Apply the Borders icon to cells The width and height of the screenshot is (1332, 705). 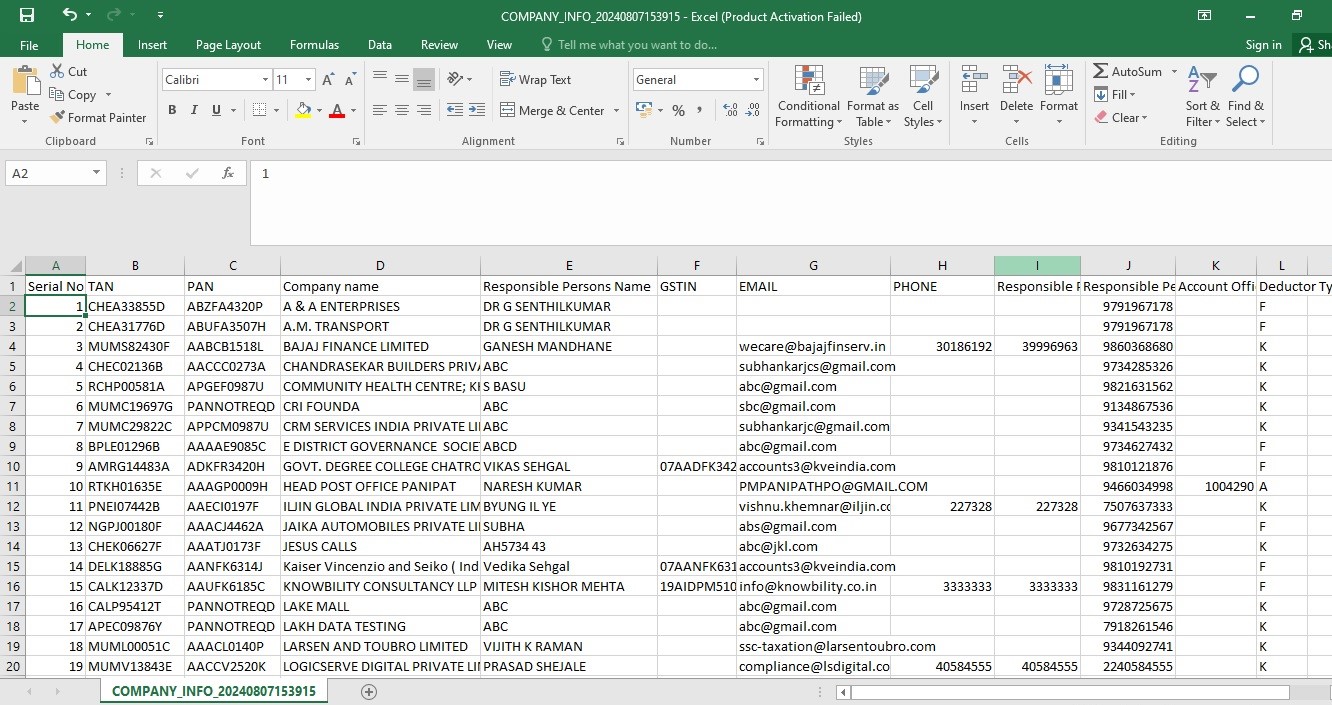[260, 110]
